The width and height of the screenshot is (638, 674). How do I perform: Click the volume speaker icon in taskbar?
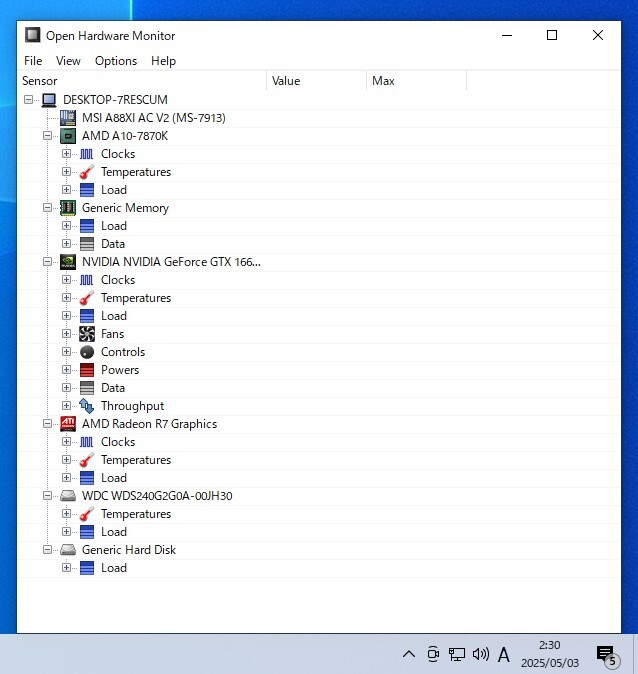click(x=481, y=654)
